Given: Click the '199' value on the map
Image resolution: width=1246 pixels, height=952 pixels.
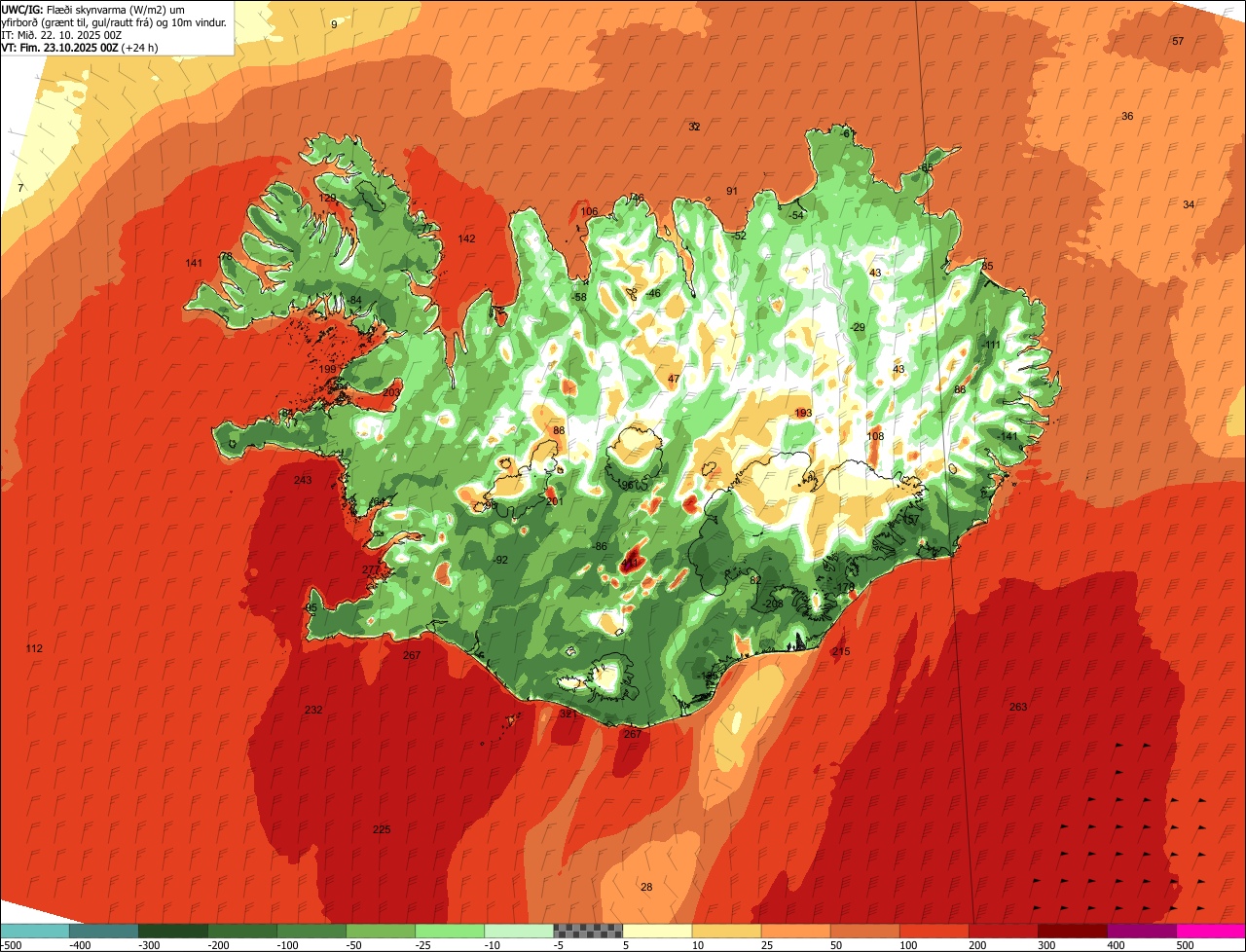Looking at the screenshot, I should click(327, 369).
